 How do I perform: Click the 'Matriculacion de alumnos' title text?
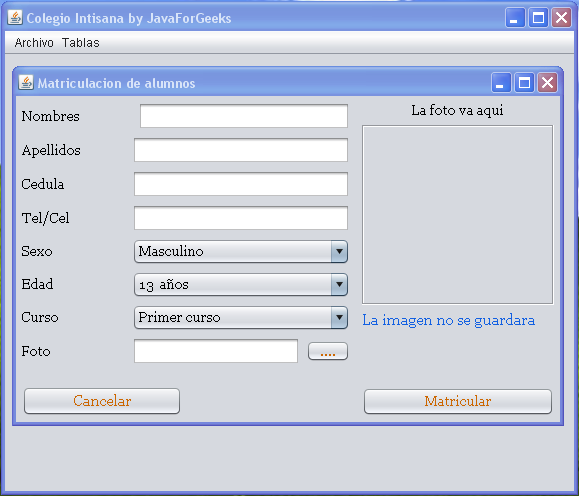116,83
